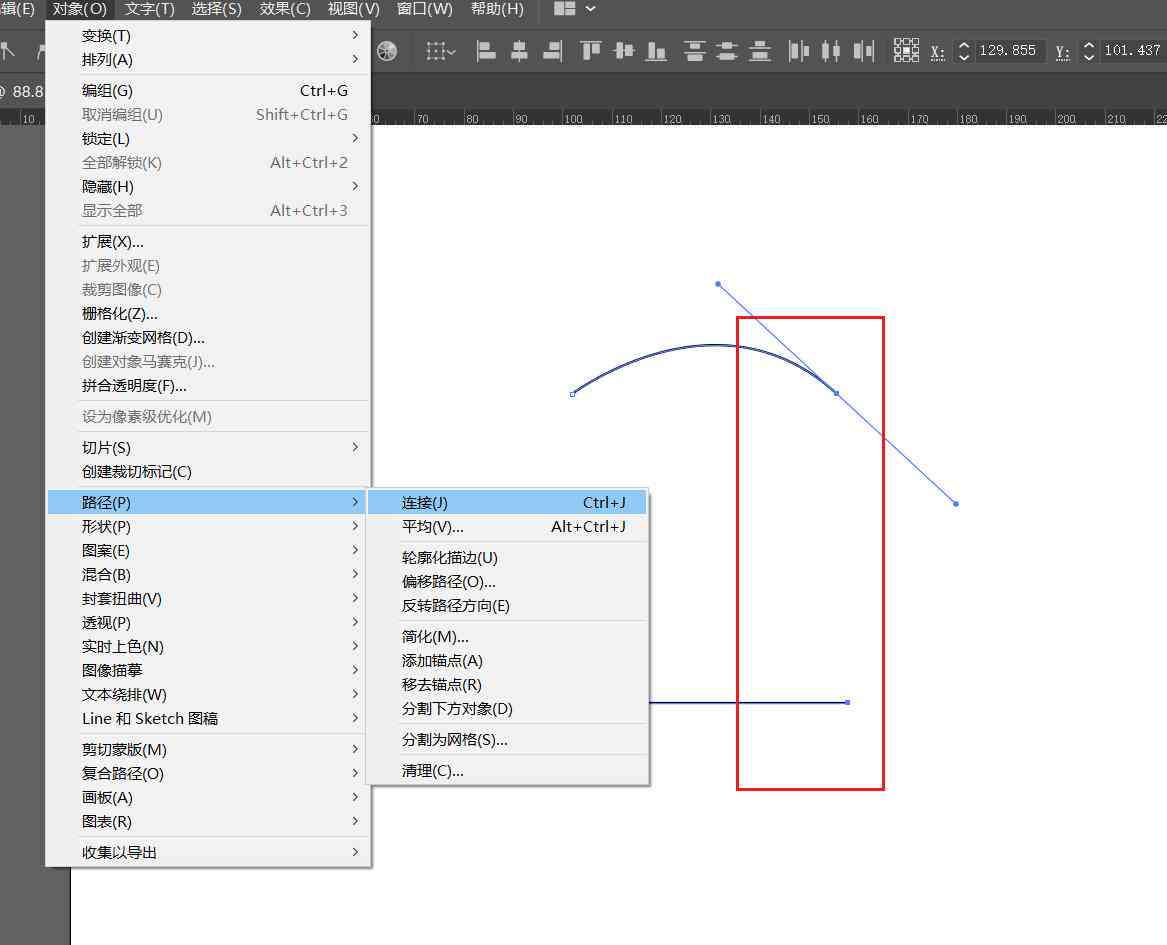This screenshot has width=1167, height=945.
Task: Choose 连接(J) in the path submenu
Action: (508, 502)
